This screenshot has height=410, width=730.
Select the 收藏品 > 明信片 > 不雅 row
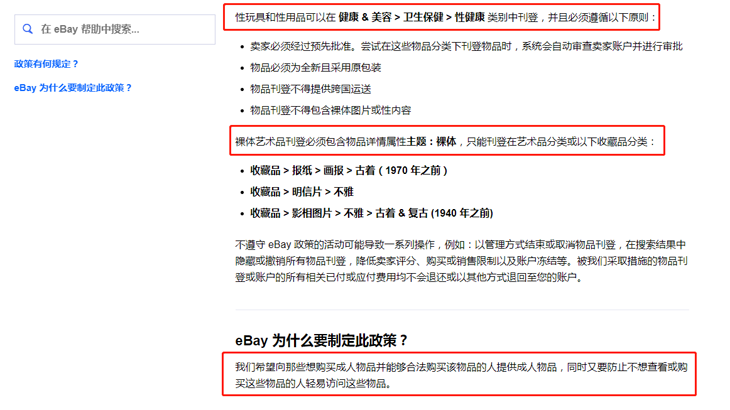pos(302,192)
